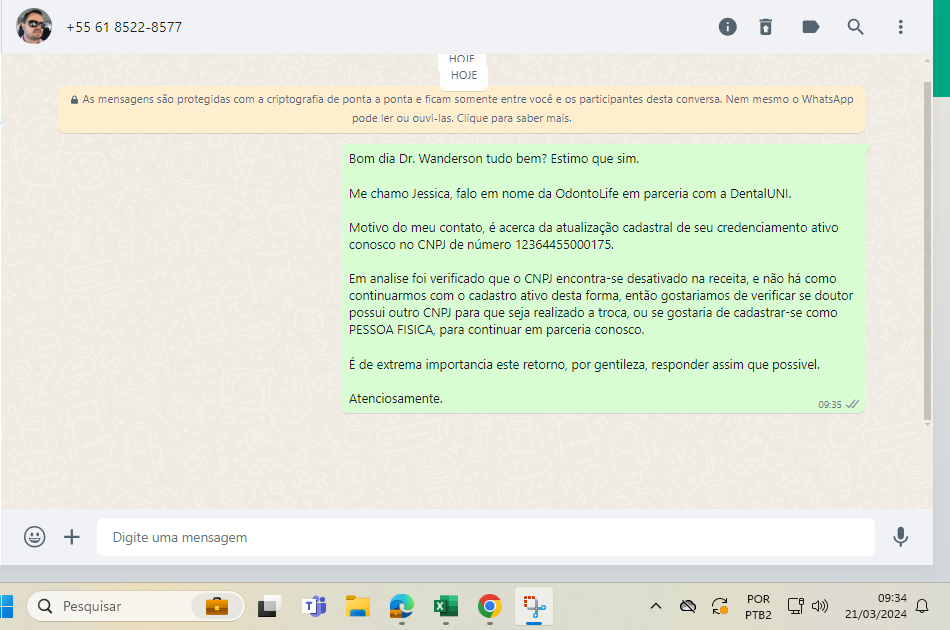Open contact info icon in chat header
Viewport: 950px width, 630px height.
(x=727, y=27)
